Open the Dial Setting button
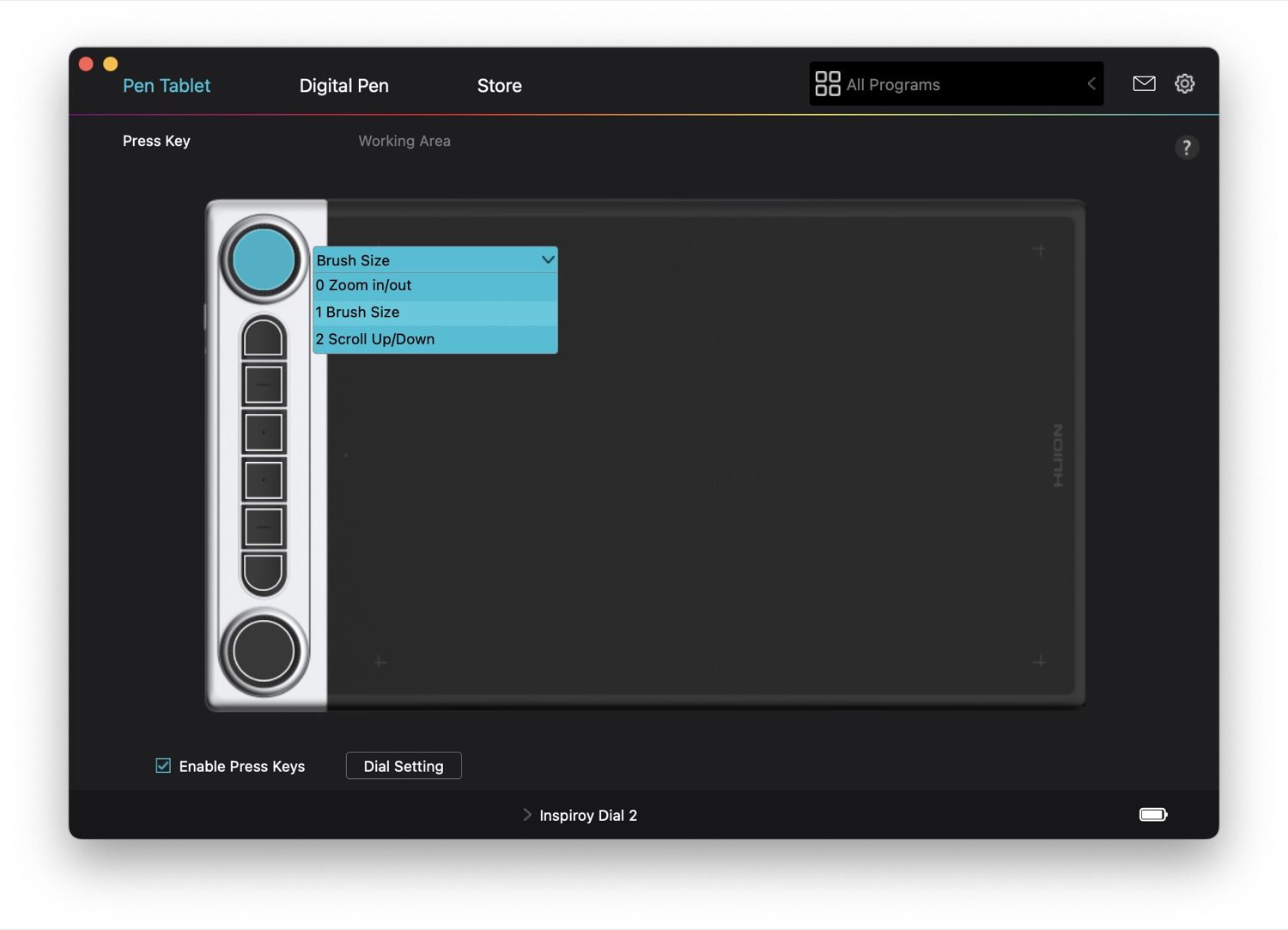 pyautogui.click(x=404, y=766)
